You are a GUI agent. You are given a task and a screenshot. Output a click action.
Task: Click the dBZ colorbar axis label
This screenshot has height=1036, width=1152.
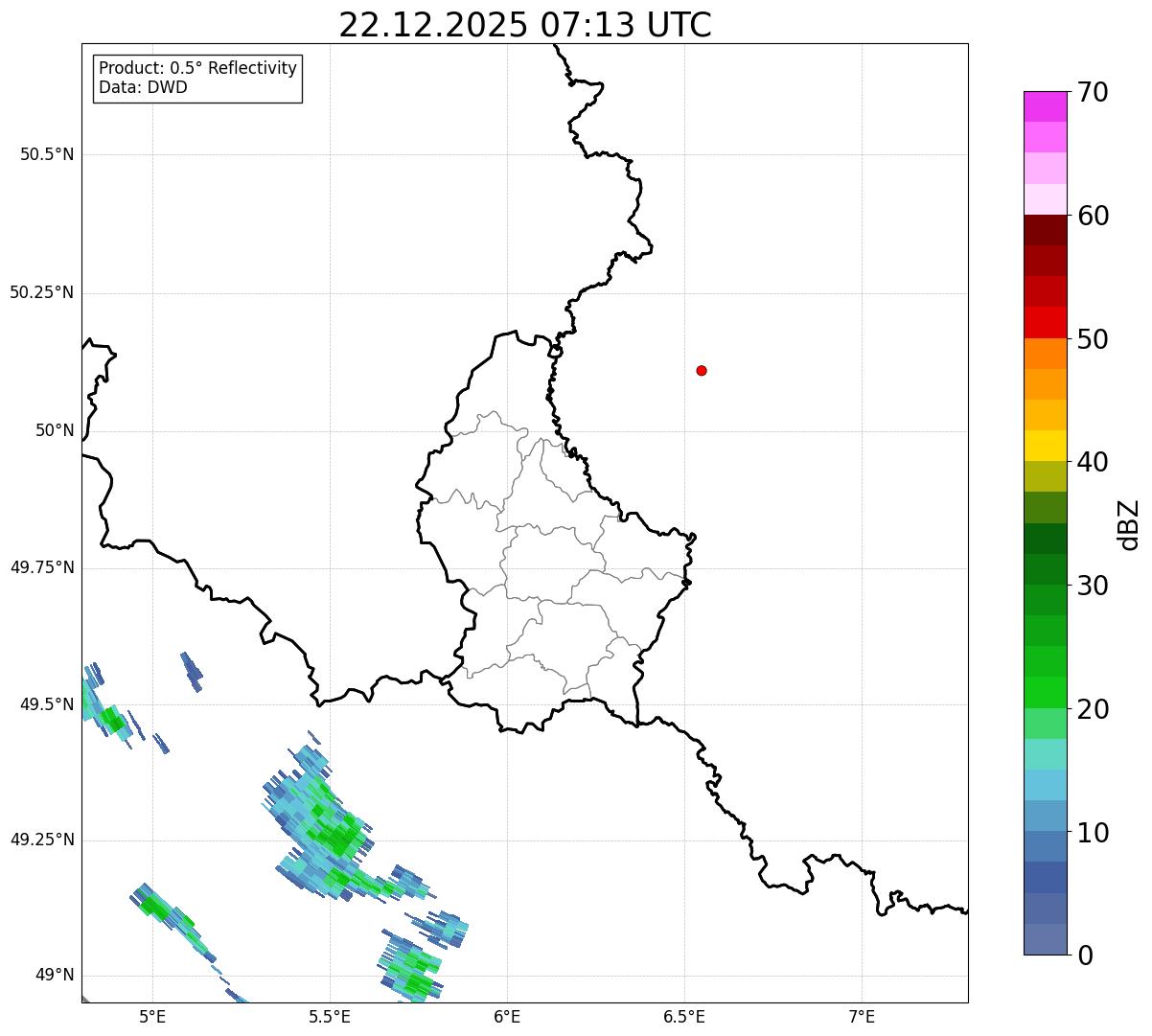click(x=1129, y=524)
